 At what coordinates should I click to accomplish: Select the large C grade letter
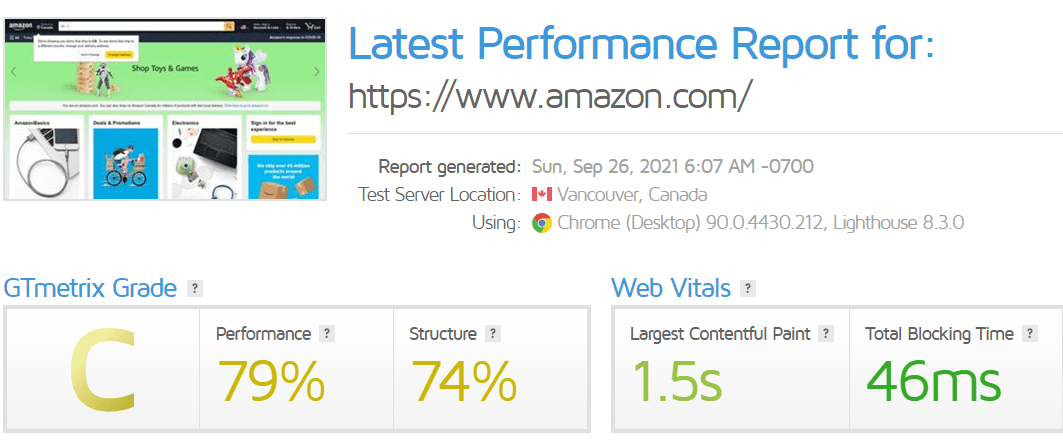pyautogui.click(x=101, y=372)
